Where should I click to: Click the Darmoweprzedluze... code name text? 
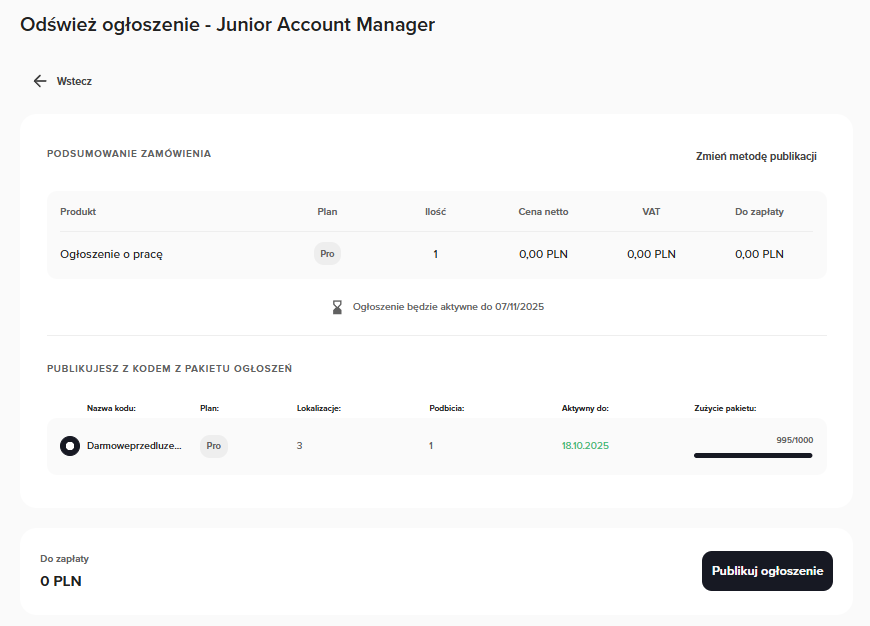(x=134, y=446)
